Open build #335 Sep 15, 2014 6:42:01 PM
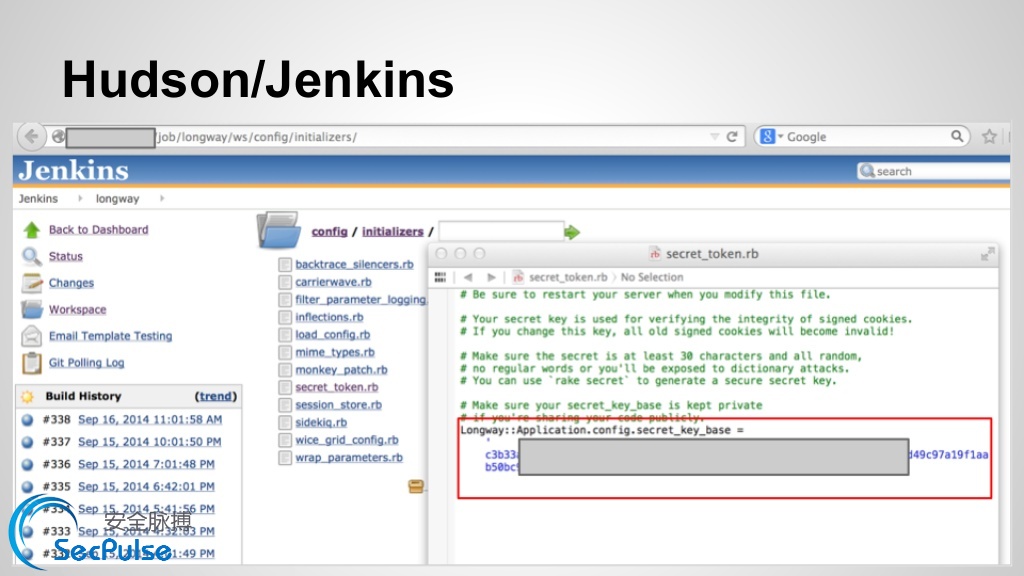 click(146, 487)
